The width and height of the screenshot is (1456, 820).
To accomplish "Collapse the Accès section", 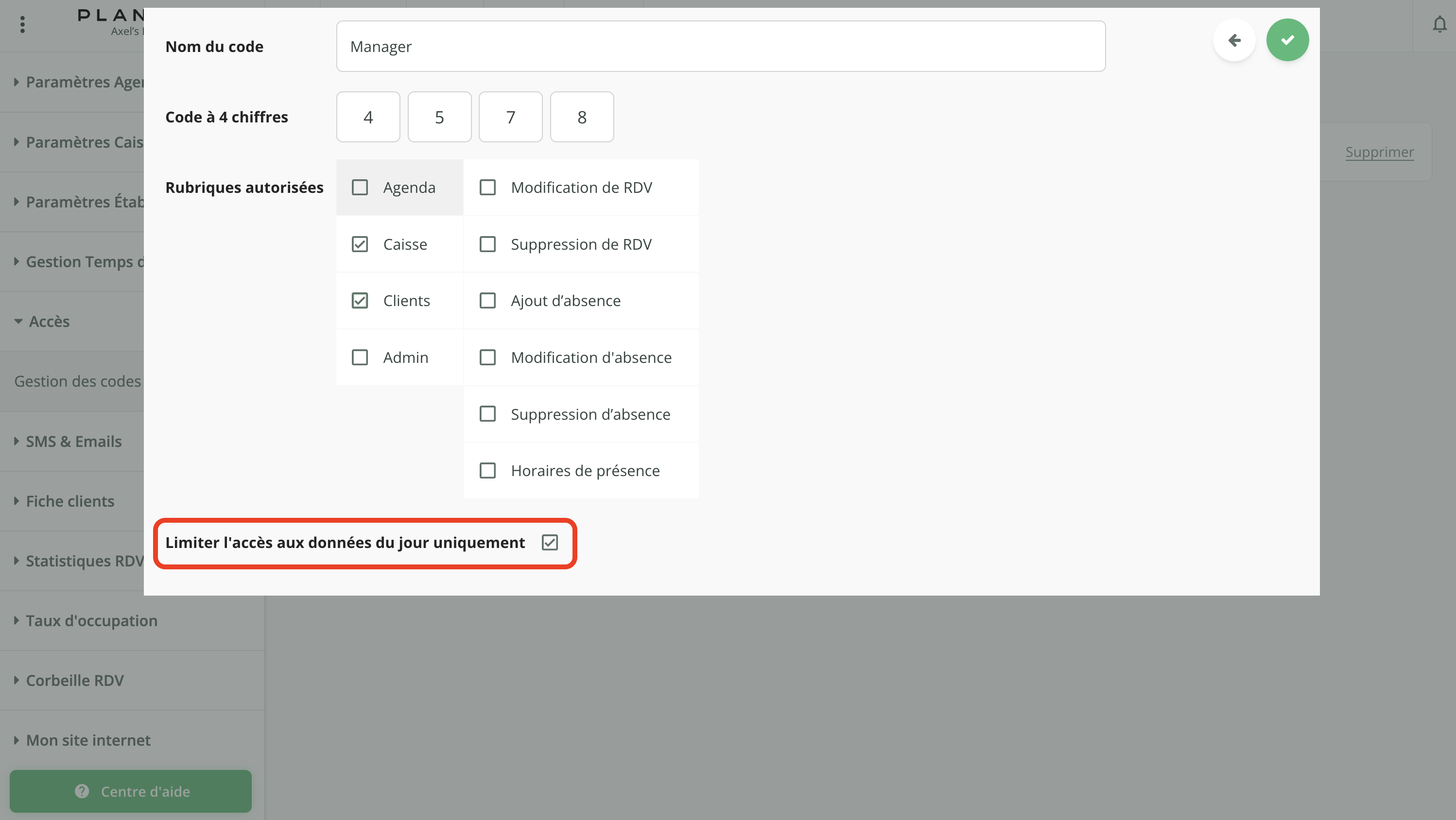I will click(x=49, y=322).
